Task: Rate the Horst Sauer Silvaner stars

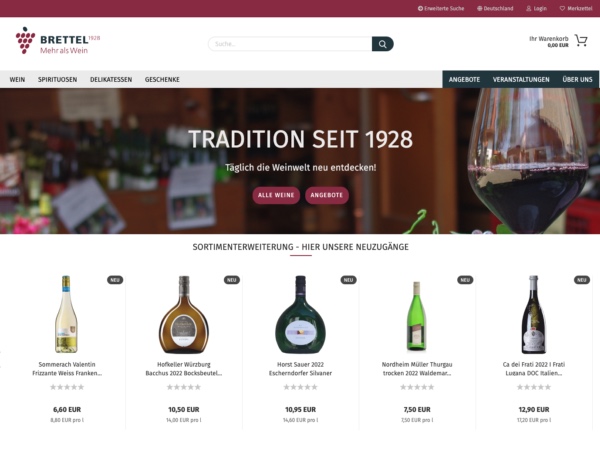Action: click(x=300, y=387)
